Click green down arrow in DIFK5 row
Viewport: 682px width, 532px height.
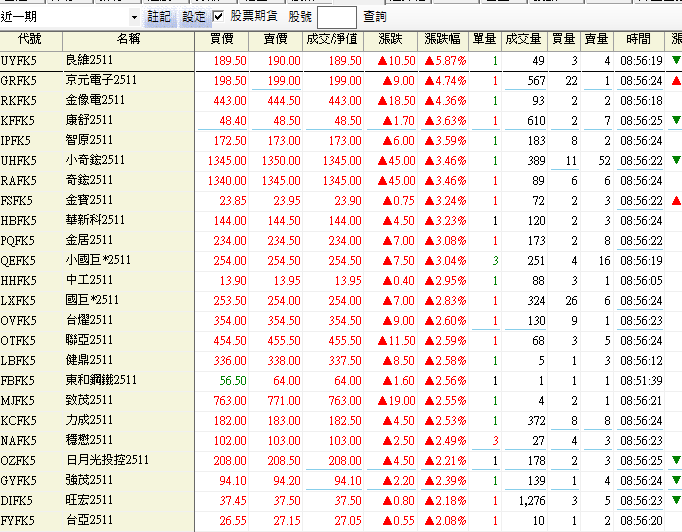coord(676,500)
